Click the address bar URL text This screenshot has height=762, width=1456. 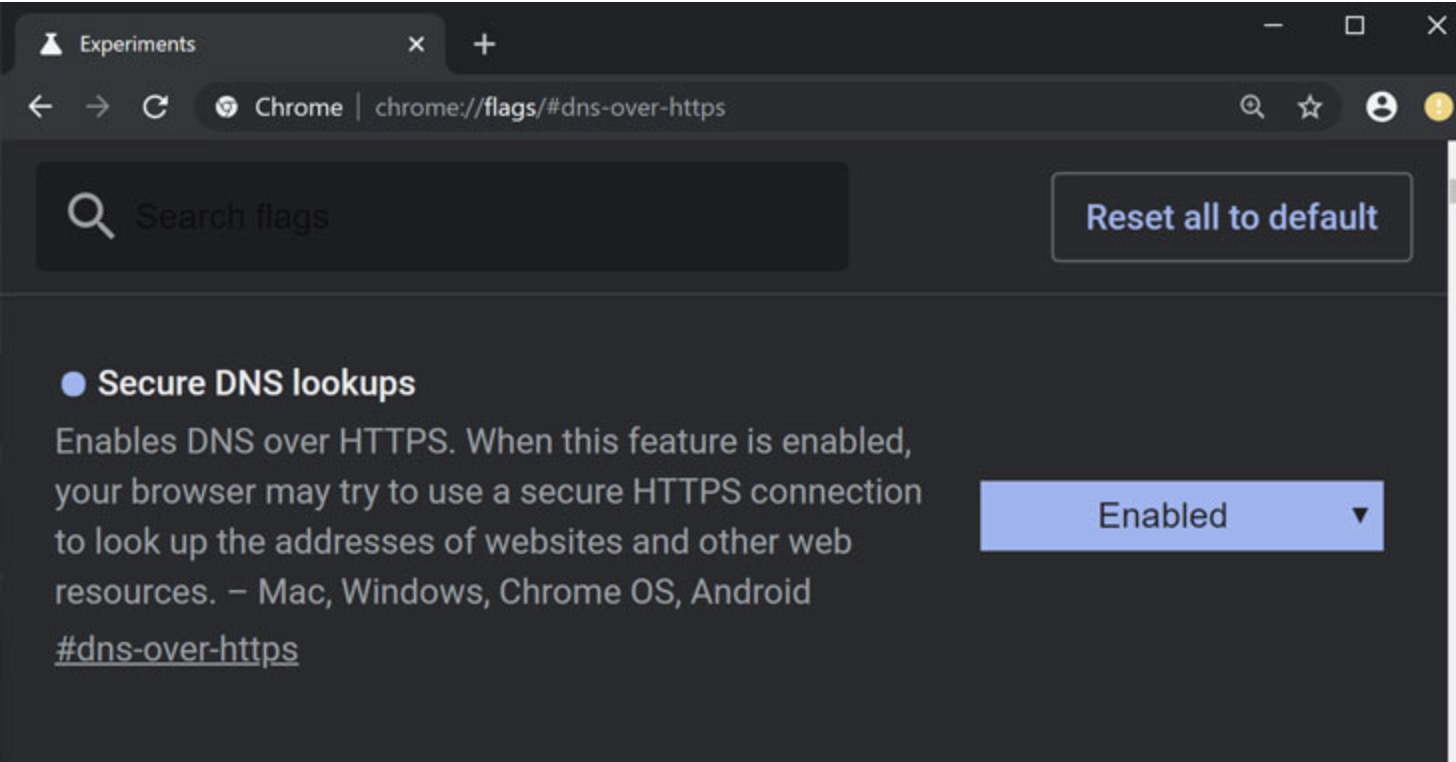click(549, 107)
